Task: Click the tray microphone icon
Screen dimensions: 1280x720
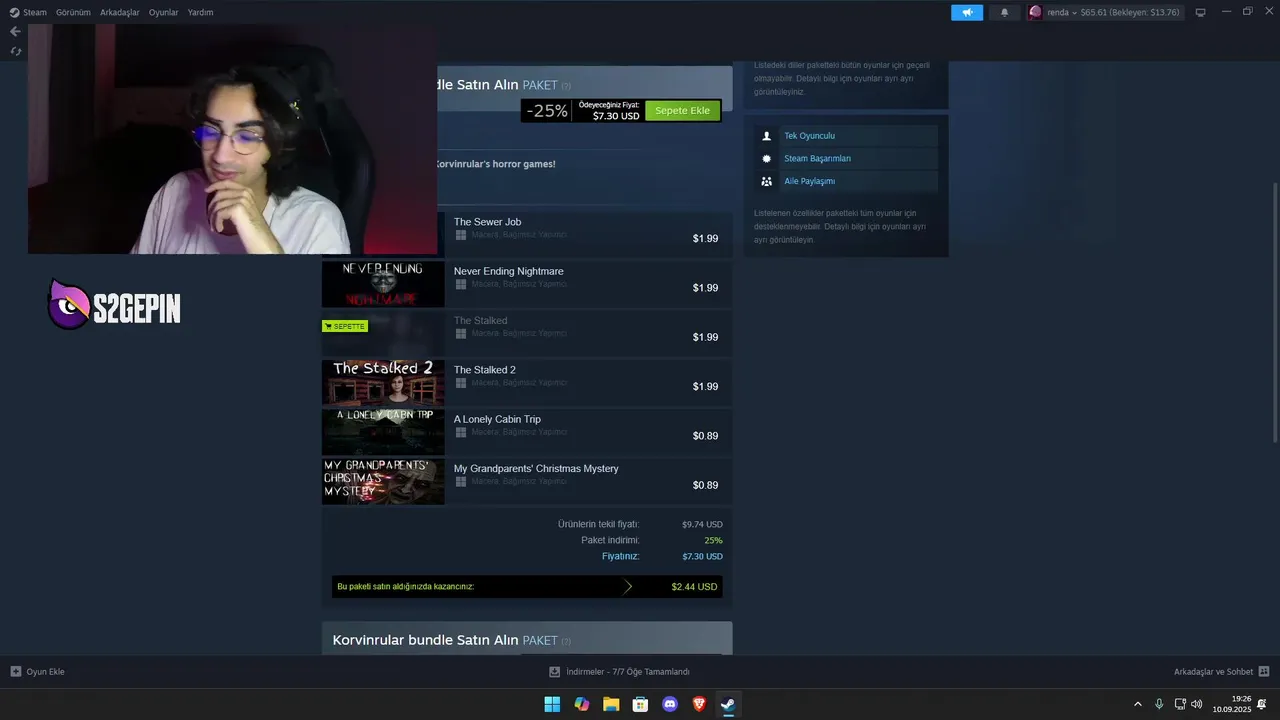Action: 1159,704
